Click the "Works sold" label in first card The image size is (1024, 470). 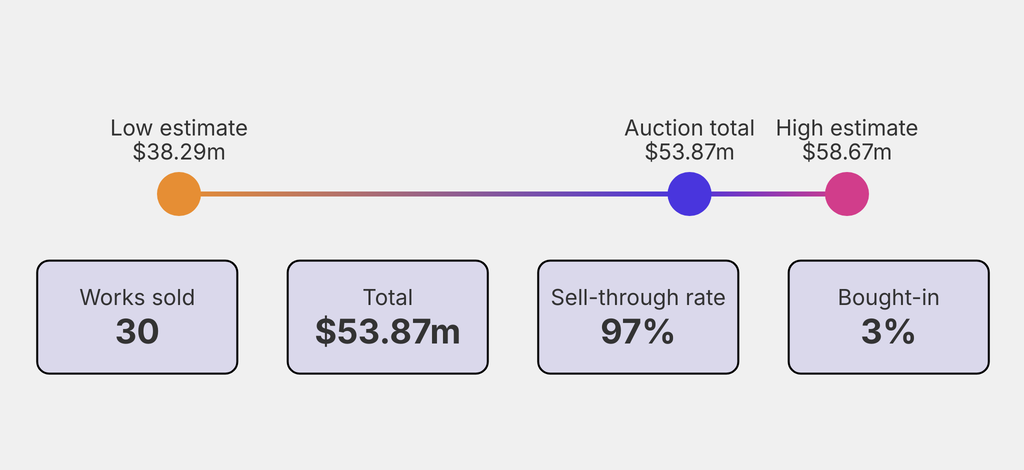[137, 297]
